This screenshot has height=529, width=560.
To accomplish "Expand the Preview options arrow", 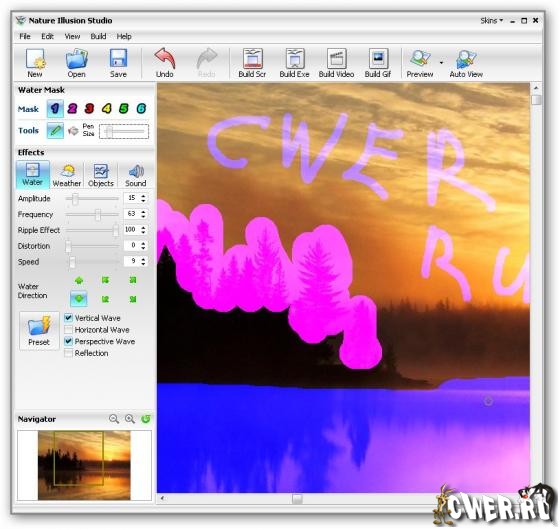I will [441, 63].
